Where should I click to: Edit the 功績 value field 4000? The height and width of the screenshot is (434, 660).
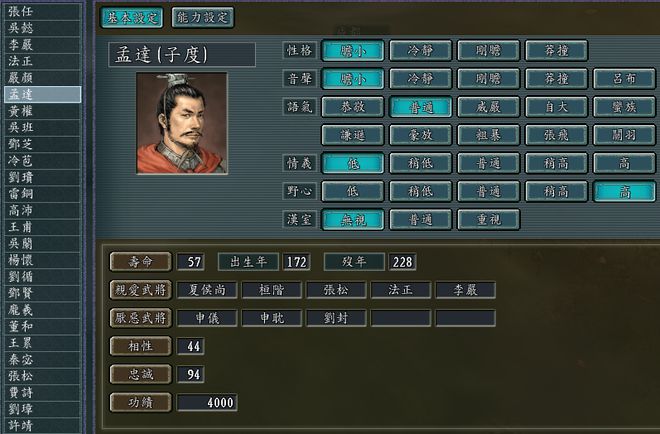click(x=207, y=402)
